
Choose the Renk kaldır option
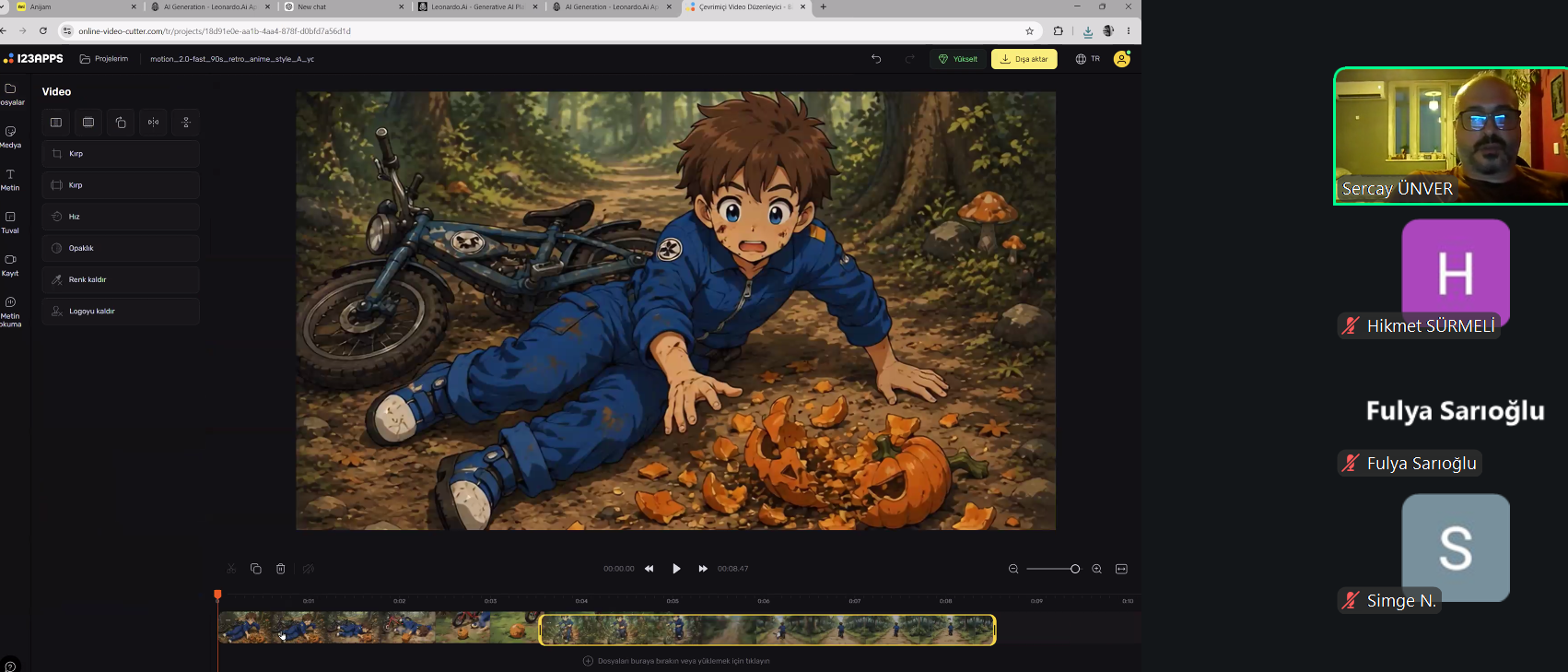[x=121, y=279]
